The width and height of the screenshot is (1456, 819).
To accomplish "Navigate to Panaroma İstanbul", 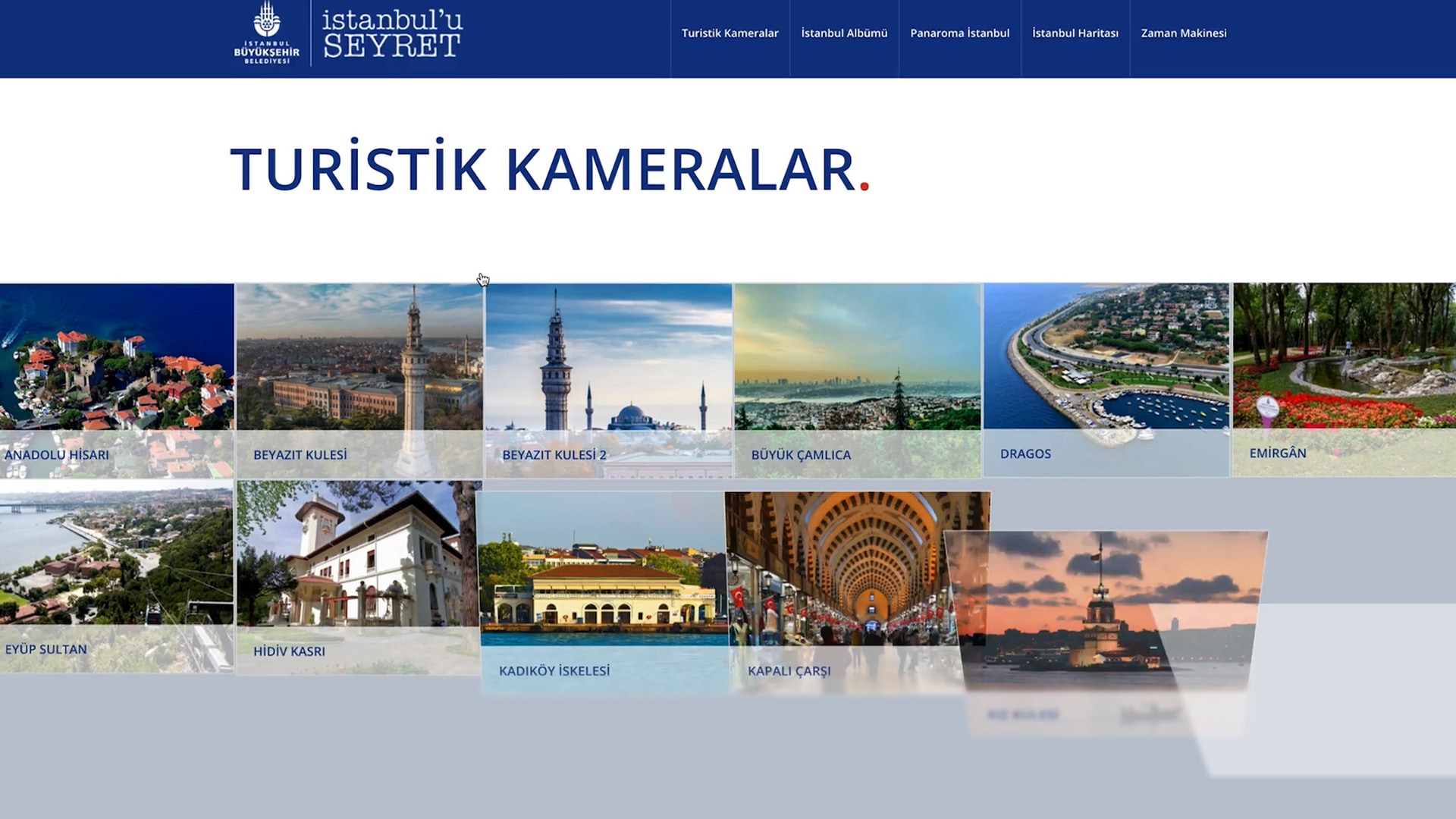I will click(x=959, y=33).
